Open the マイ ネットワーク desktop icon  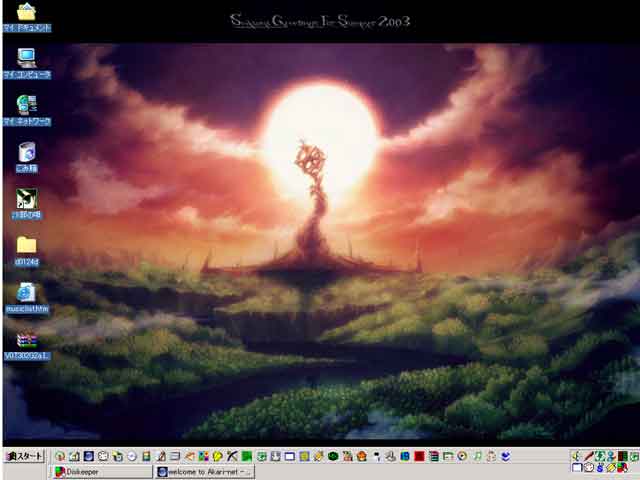pos(27,105)
